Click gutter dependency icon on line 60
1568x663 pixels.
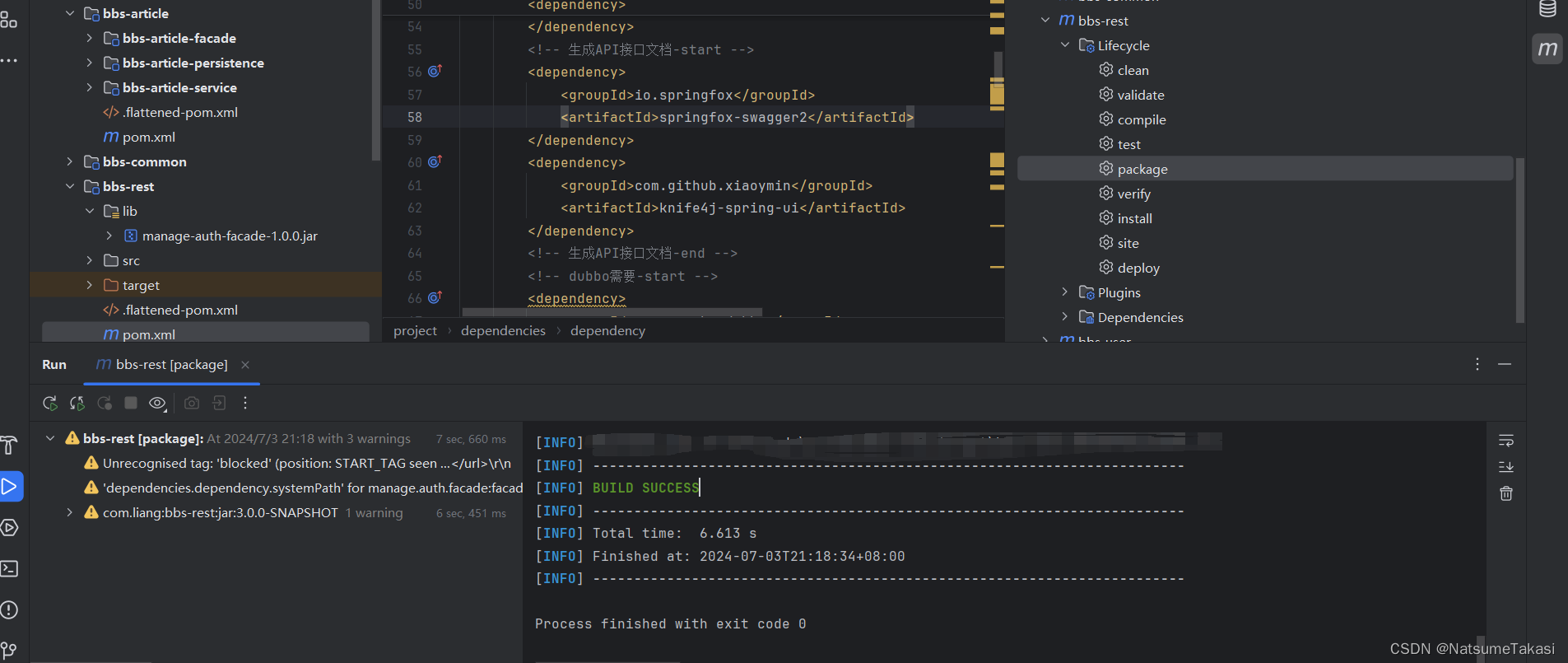point(435,161)
